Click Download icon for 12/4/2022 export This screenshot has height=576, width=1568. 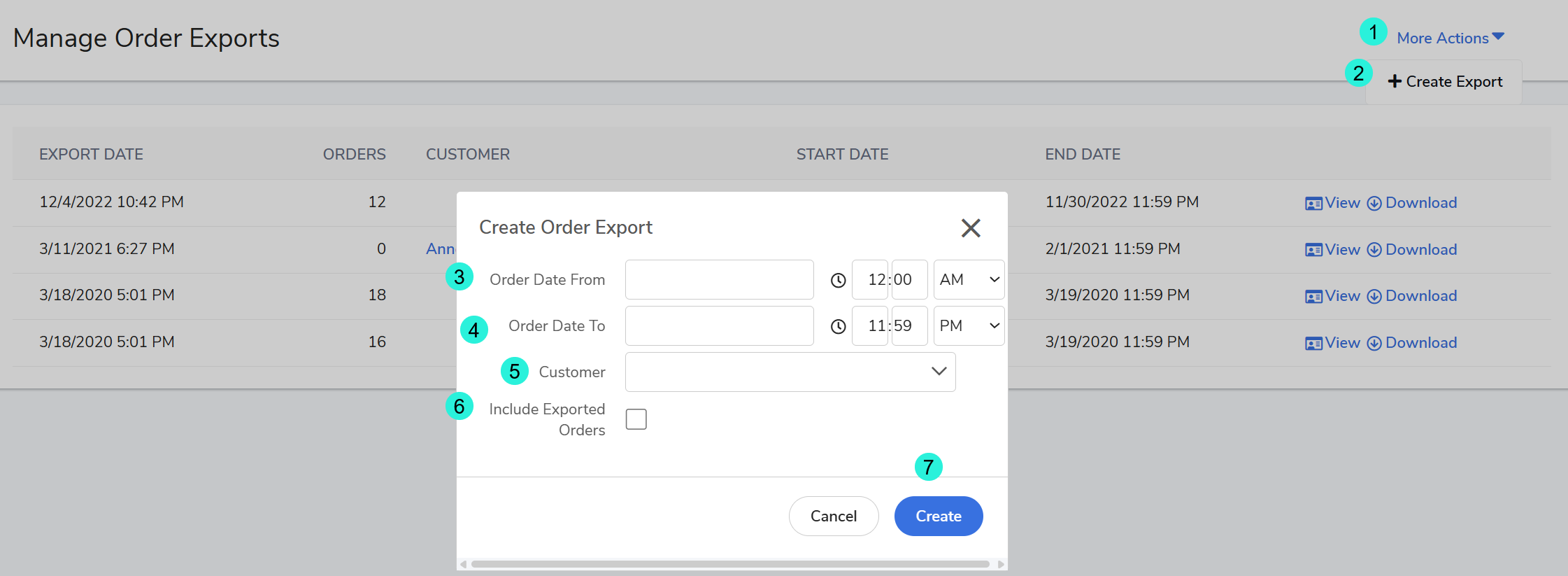[1374, 204]
